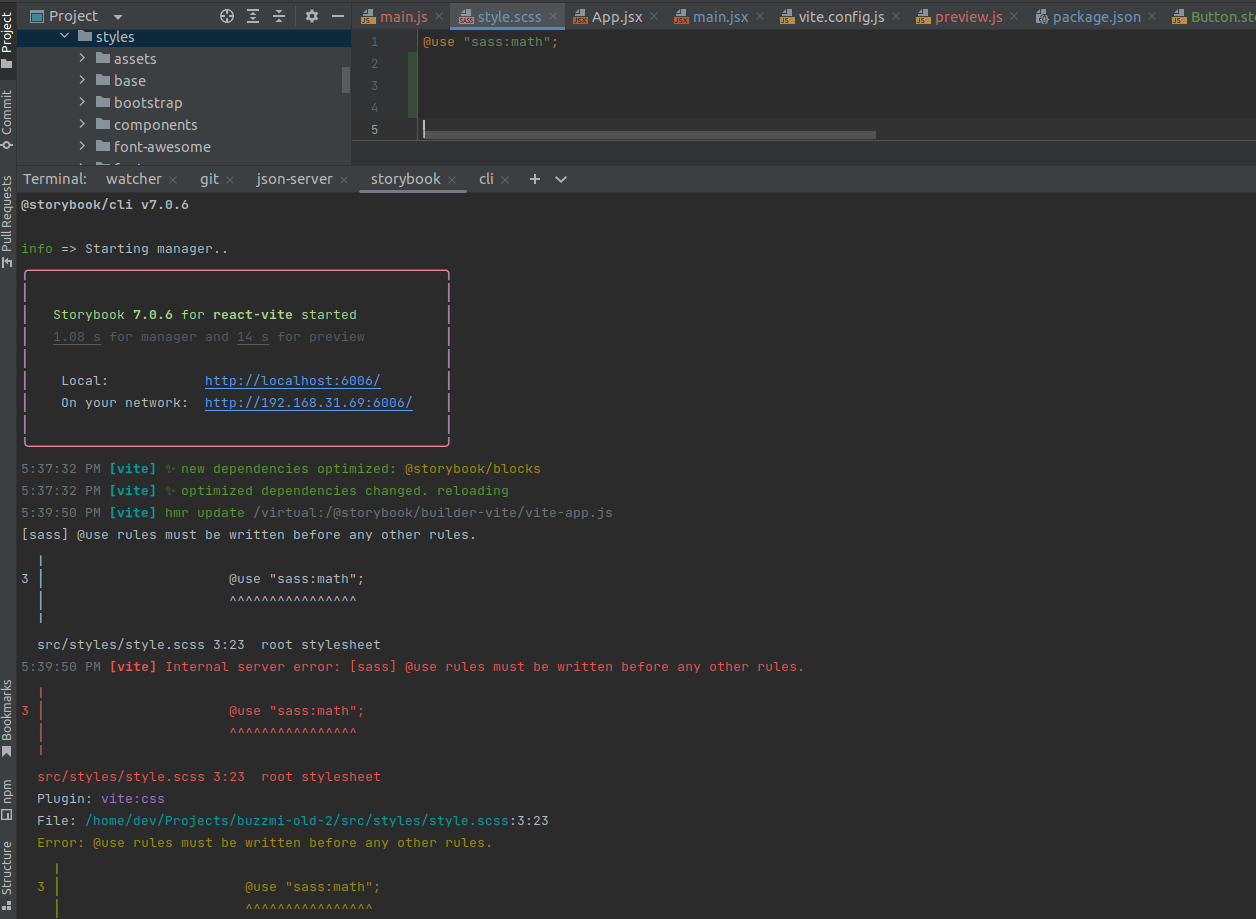Open Project panel settings gear
Image resolution: width=1256 pixels, height=919 pixels.
click(312, 16)
